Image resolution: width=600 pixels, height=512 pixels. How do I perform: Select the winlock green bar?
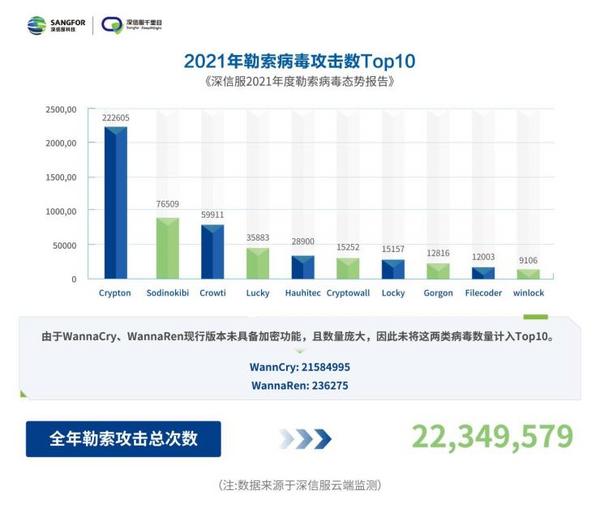click(528, 274)
